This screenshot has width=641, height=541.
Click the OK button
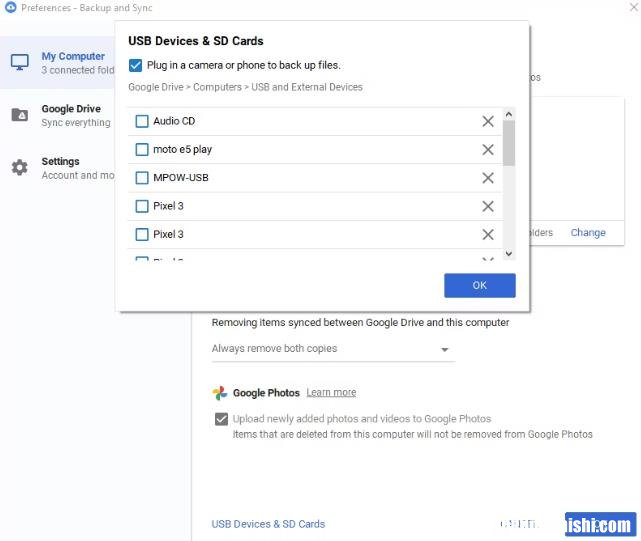coord(480,285)
